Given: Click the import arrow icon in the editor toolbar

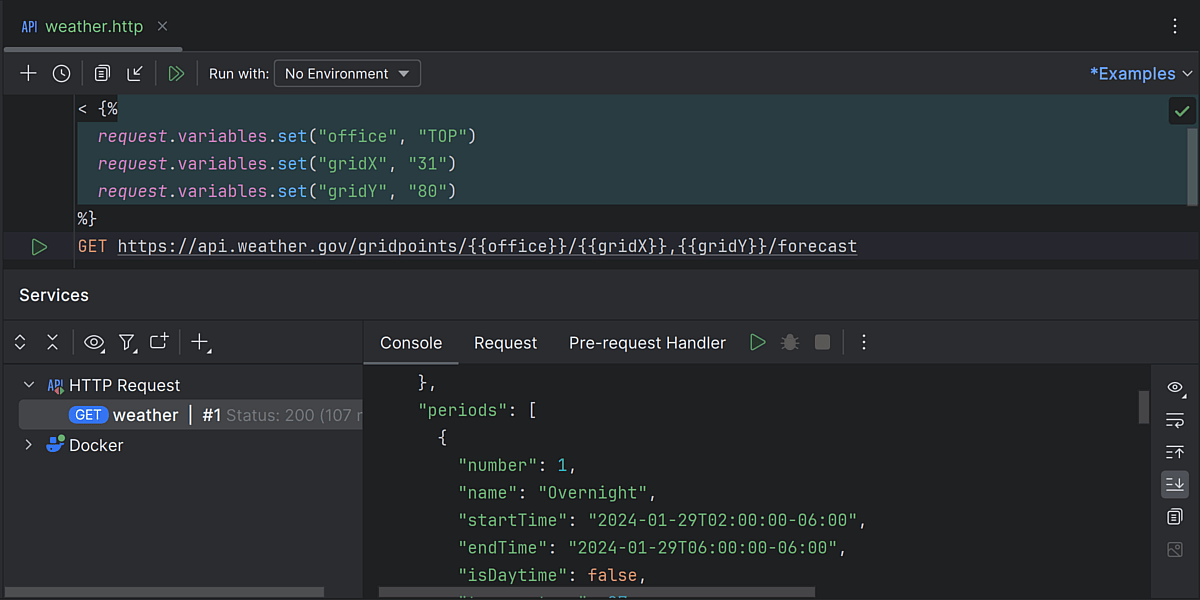Looking at the screenshot, I should click(135, 73).
